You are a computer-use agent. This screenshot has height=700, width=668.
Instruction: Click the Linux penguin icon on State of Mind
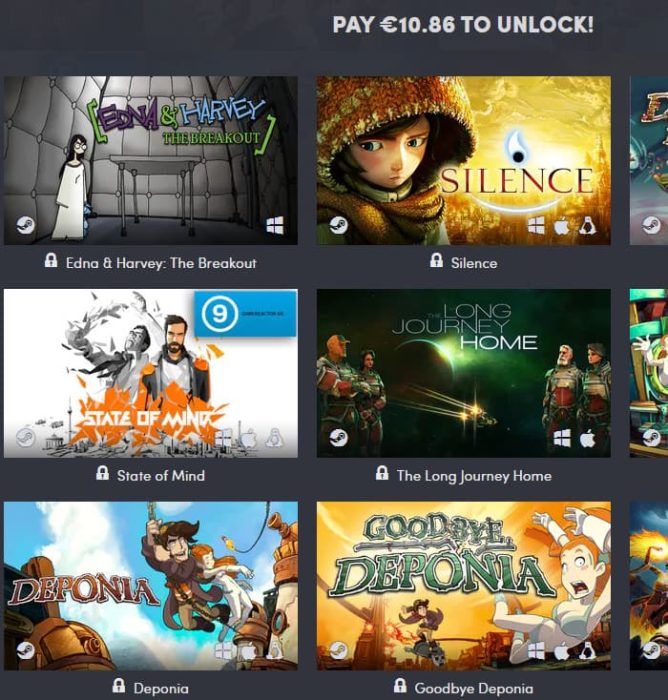[x=274, y=438]
